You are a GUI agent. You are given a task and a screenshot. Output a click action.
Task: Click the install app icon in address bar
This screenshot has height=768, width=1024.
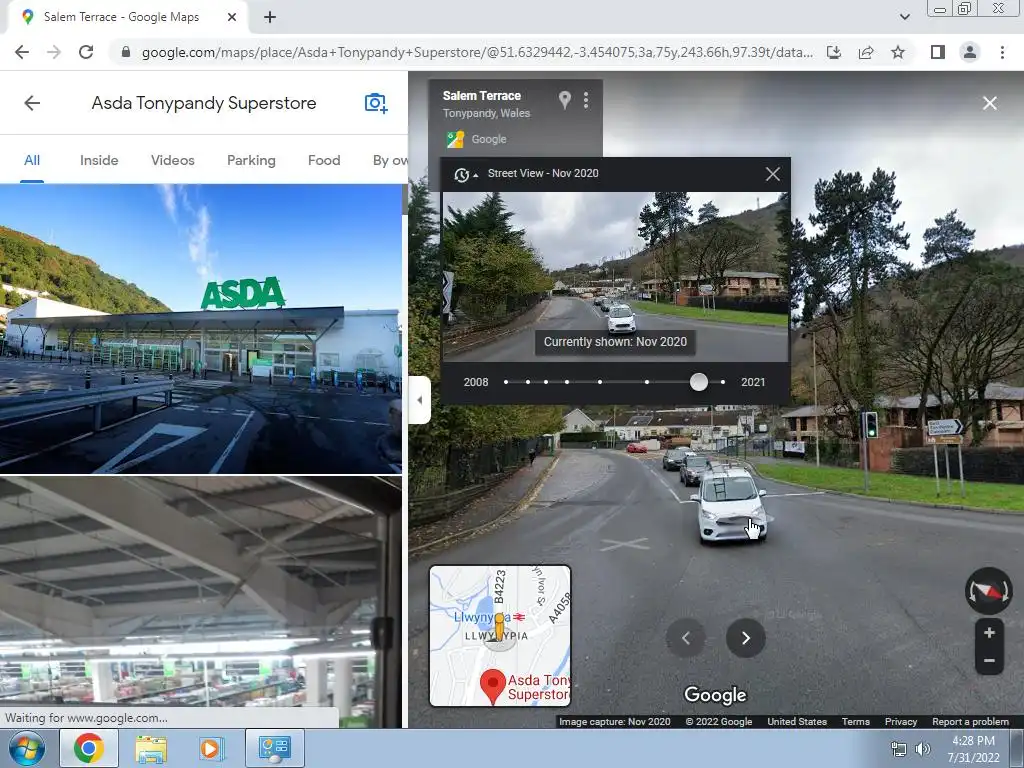[x=834, y=52]
